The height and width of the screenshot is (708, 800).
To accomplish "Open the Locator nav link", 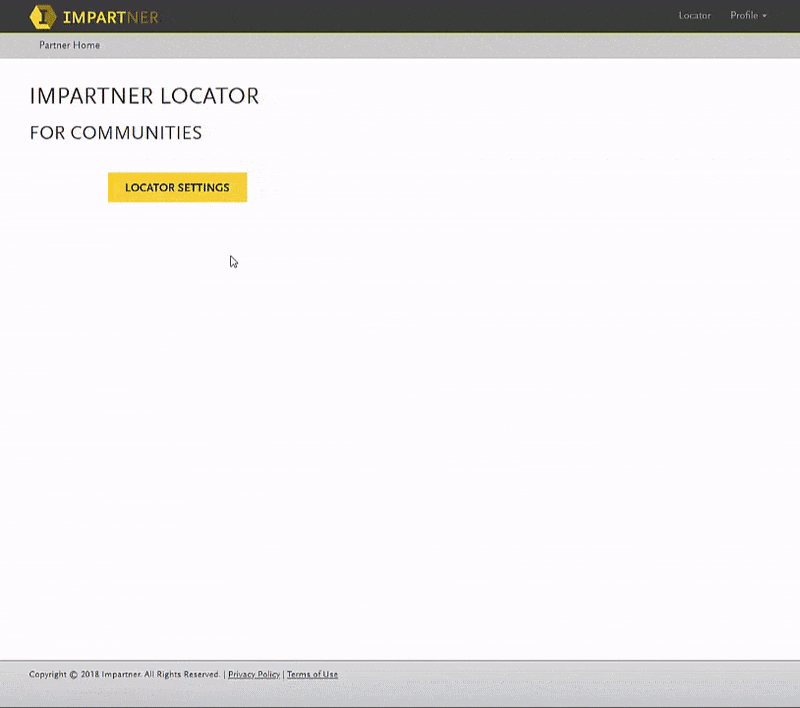I will pyautogui.click(x=694, y=15).
